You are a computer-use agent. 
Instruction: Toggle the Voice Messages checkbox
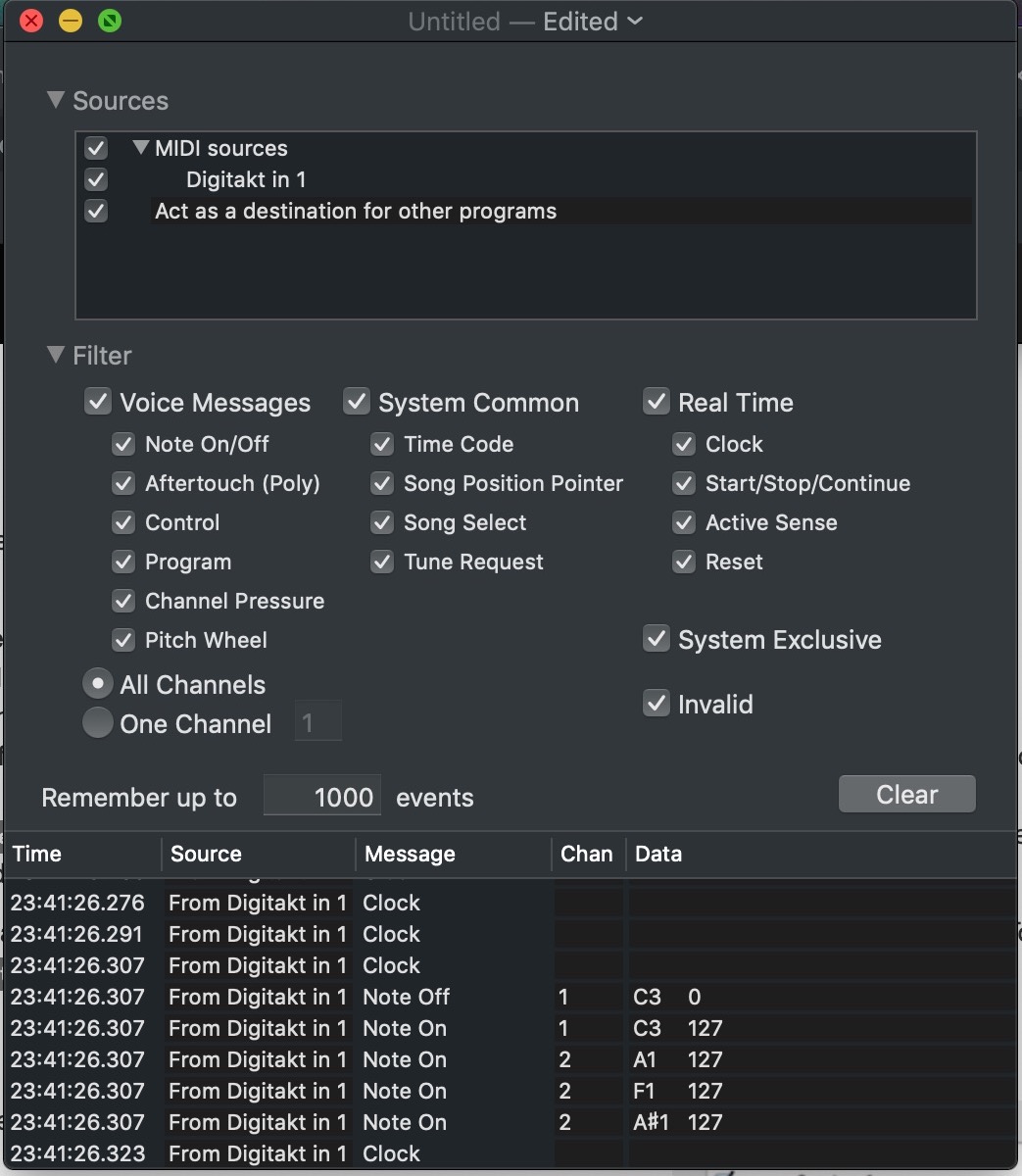tap(98, 403)
